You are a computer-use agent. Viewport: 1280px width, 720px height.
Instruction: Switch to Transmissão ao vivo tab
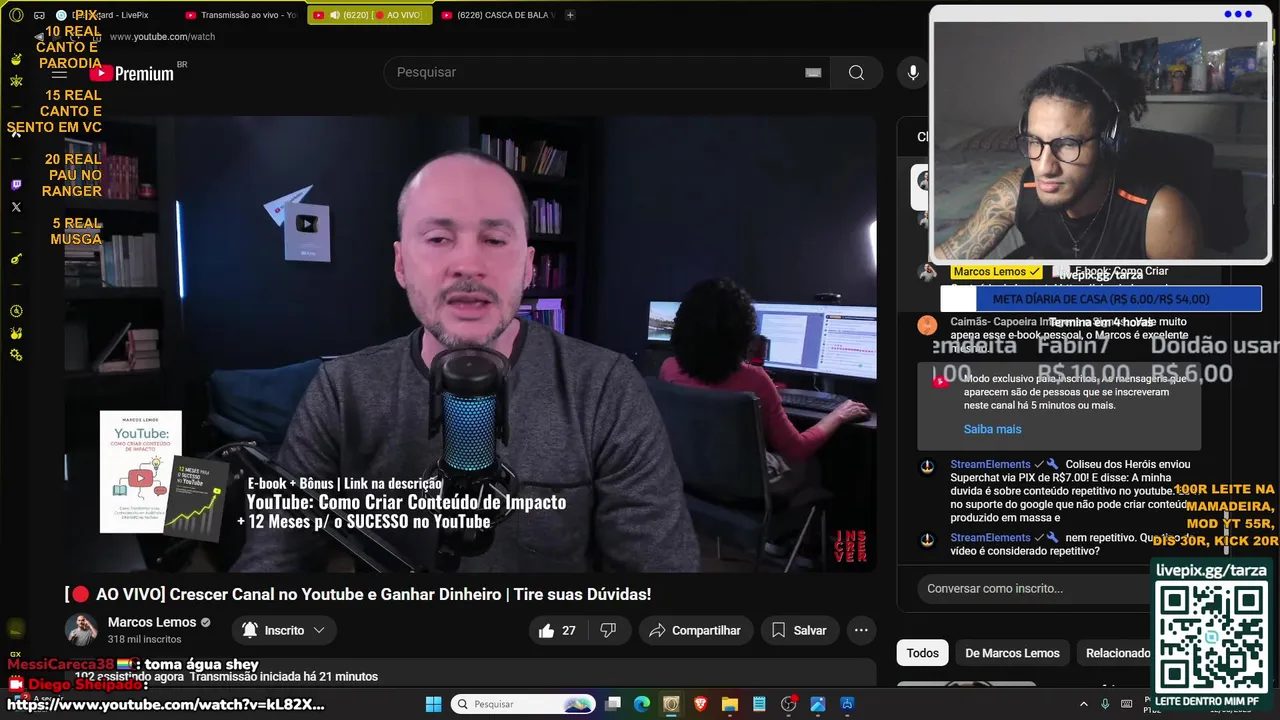pyautogui.click(x=240, y=15)
